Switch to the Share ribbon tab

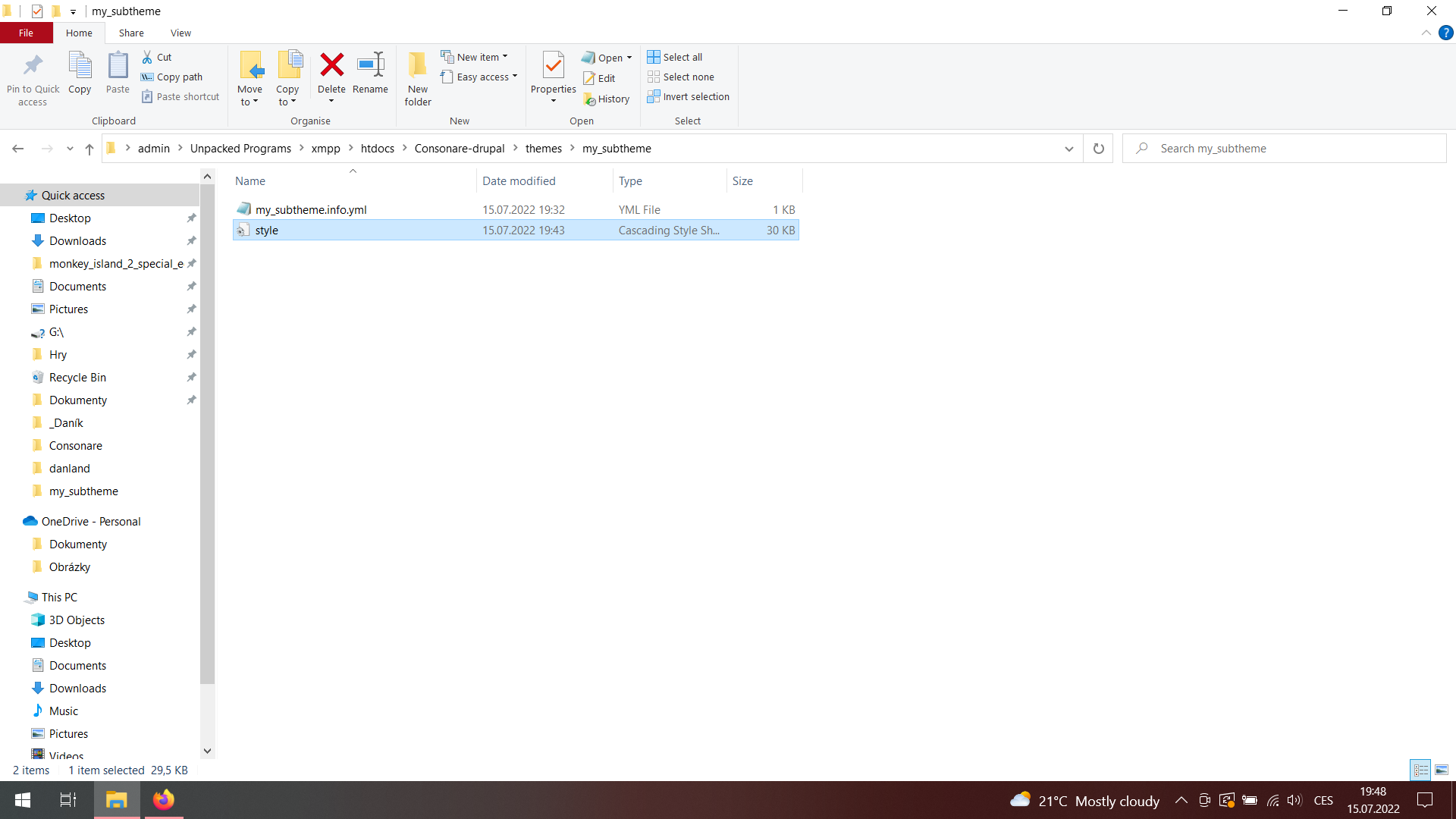pos(131,33)
